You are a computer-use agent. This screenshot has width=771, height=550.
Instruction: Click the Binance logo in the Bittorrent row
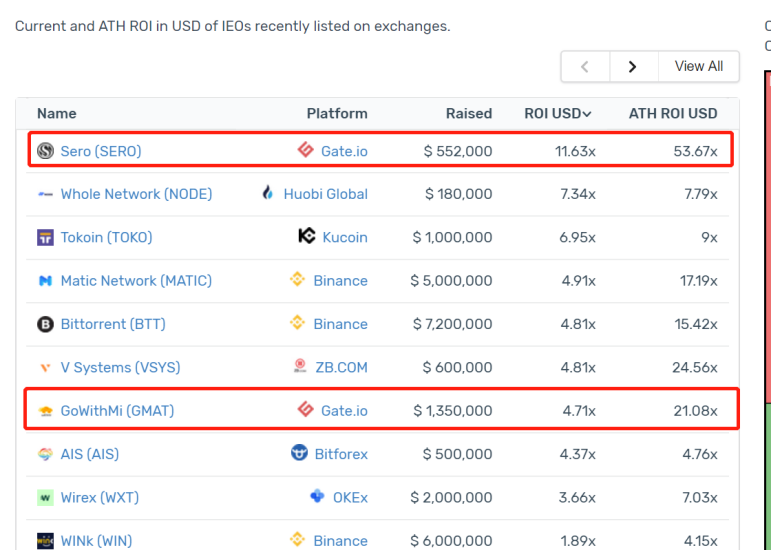(x=297, y=323)
